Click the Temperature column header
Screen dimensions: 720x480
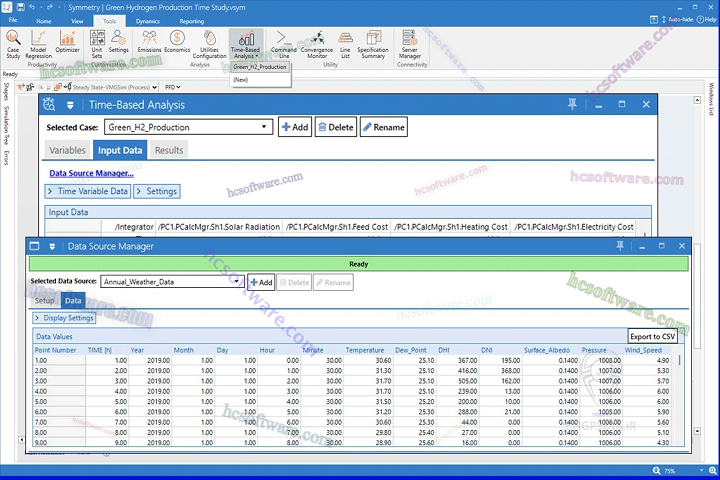coord(365,350)
